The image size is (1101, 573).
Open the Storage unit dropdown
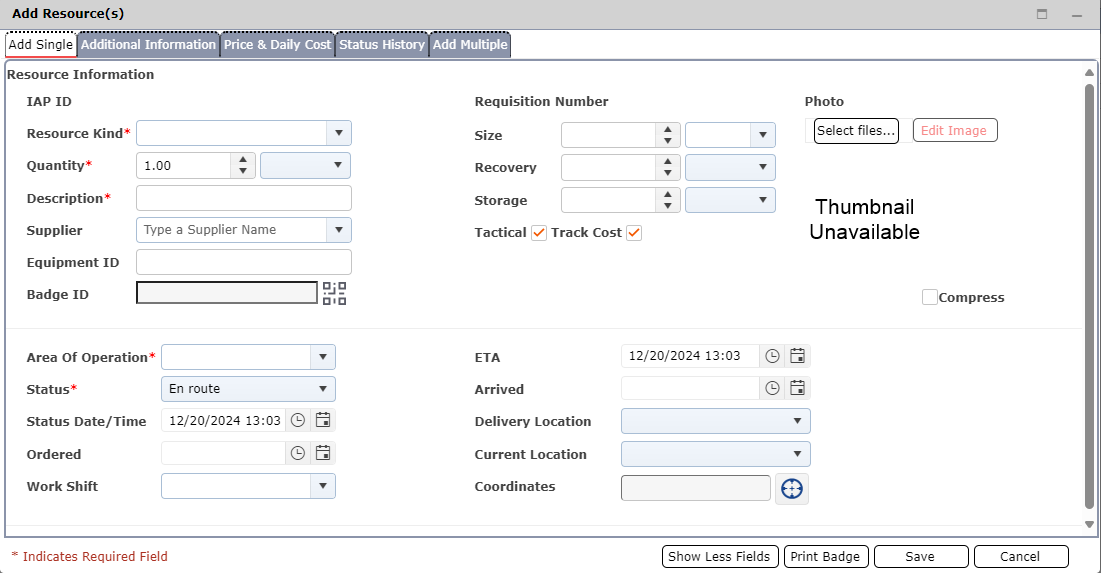coord(730,200)
